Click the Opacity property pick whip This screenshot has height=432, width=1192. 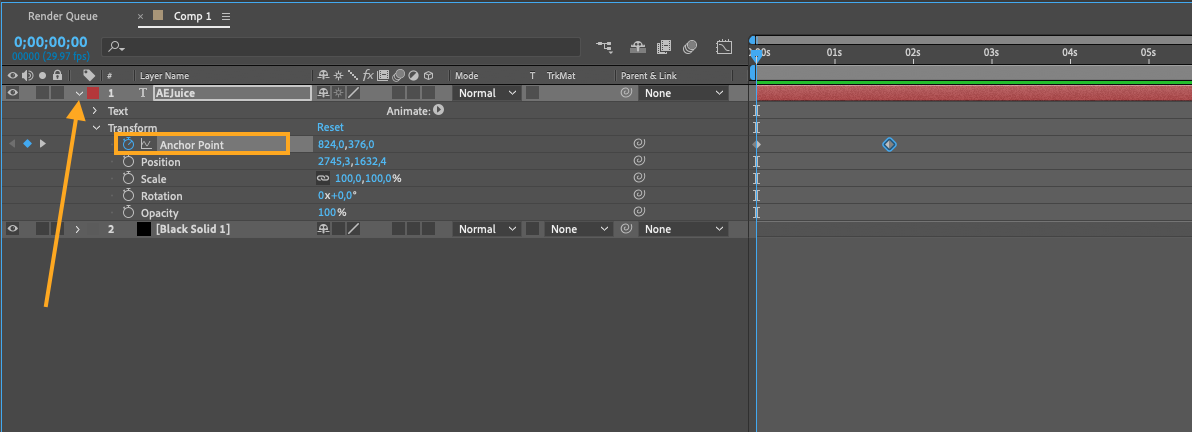coord(640,211)
